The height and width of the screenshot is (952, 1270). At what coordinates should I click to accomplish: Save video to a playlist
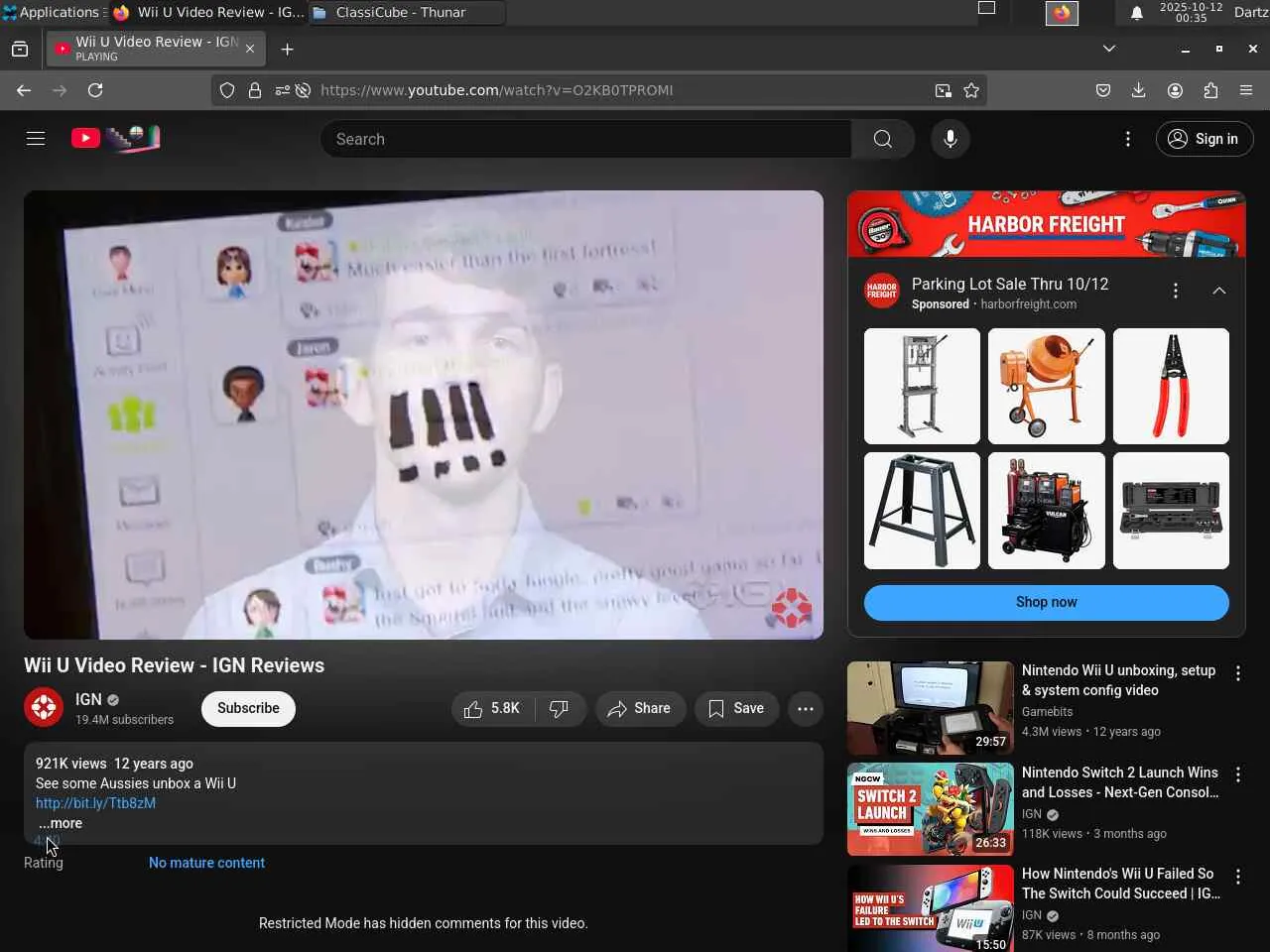click(x=736, y=708)
